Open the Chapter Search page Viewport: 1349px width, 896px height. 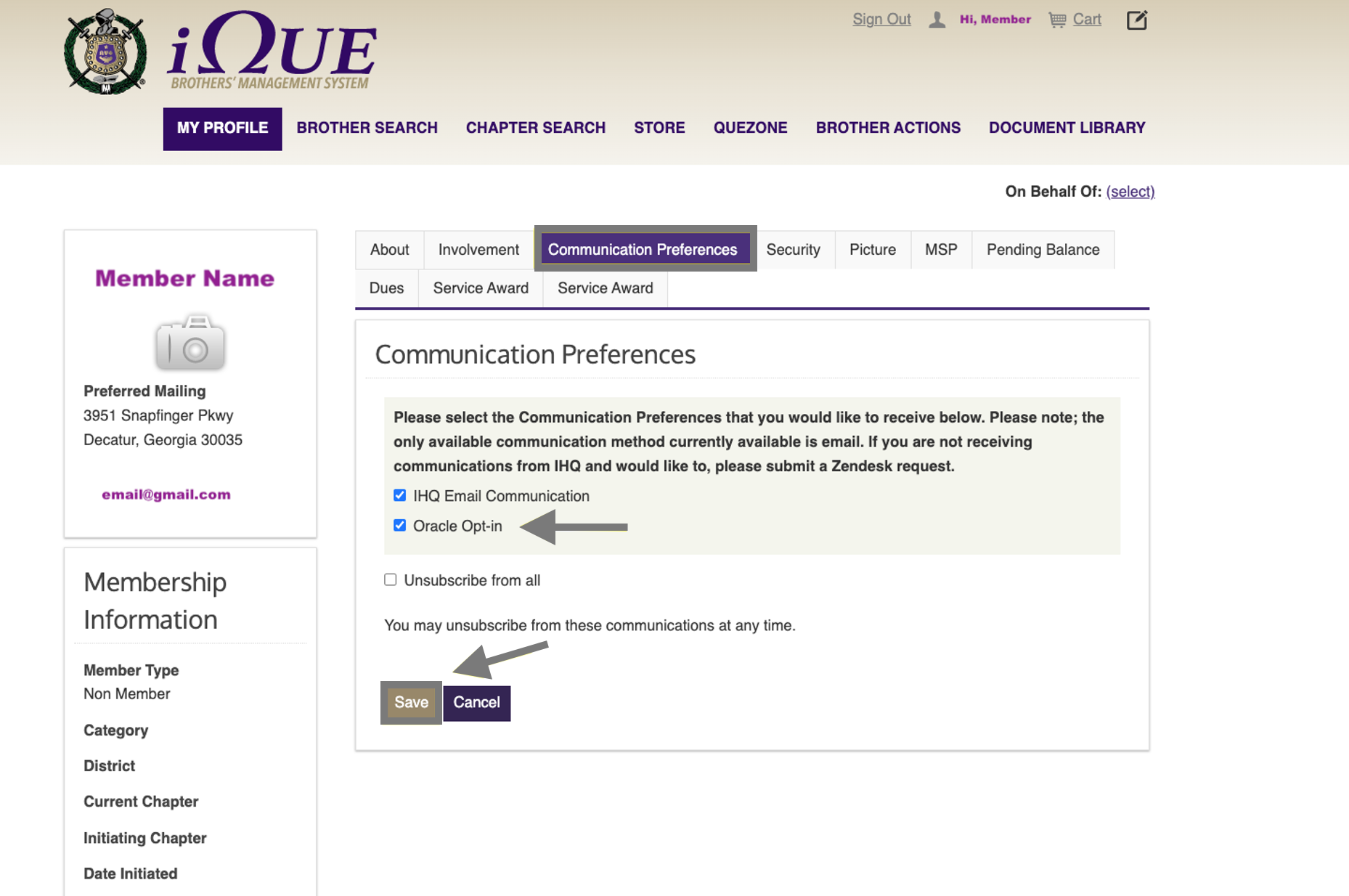[x=536, y=128]
